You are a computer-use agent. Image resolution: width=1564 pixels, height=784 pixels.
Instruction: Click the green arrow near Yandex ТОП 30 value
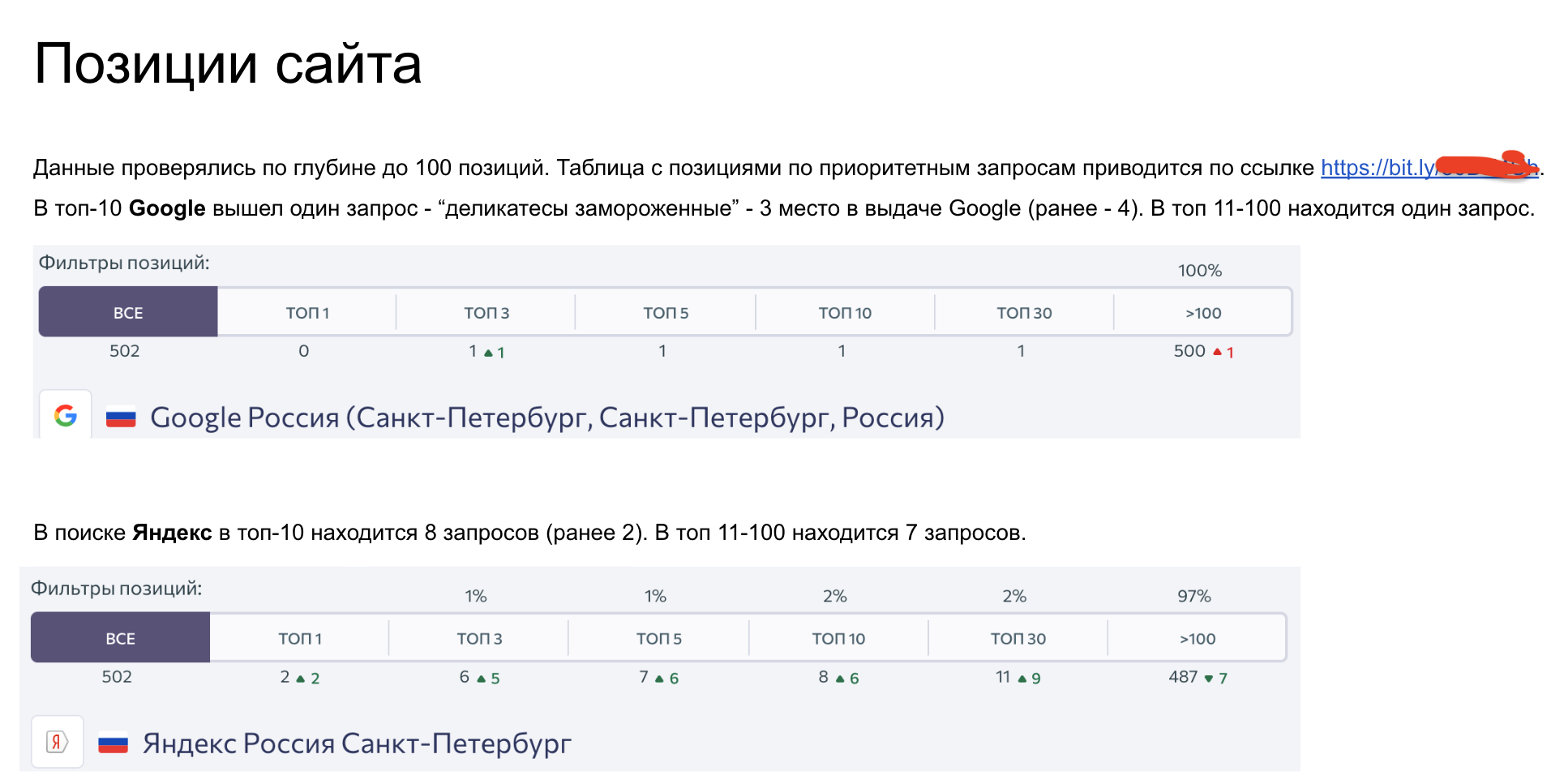click(1022, 677)
